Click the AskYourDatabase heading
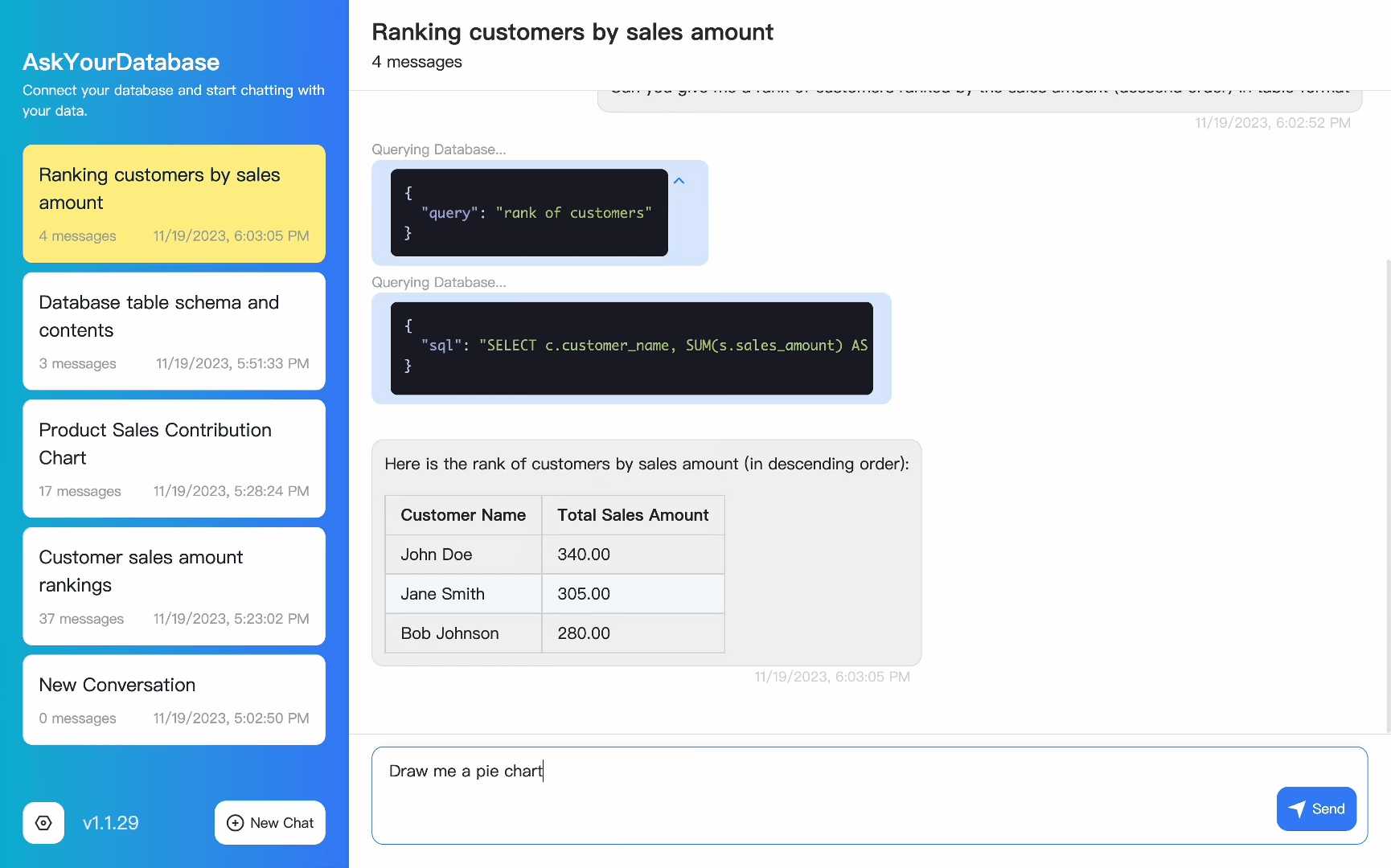The height and width of the screenshot is (868, 1391). pos(121,62)
